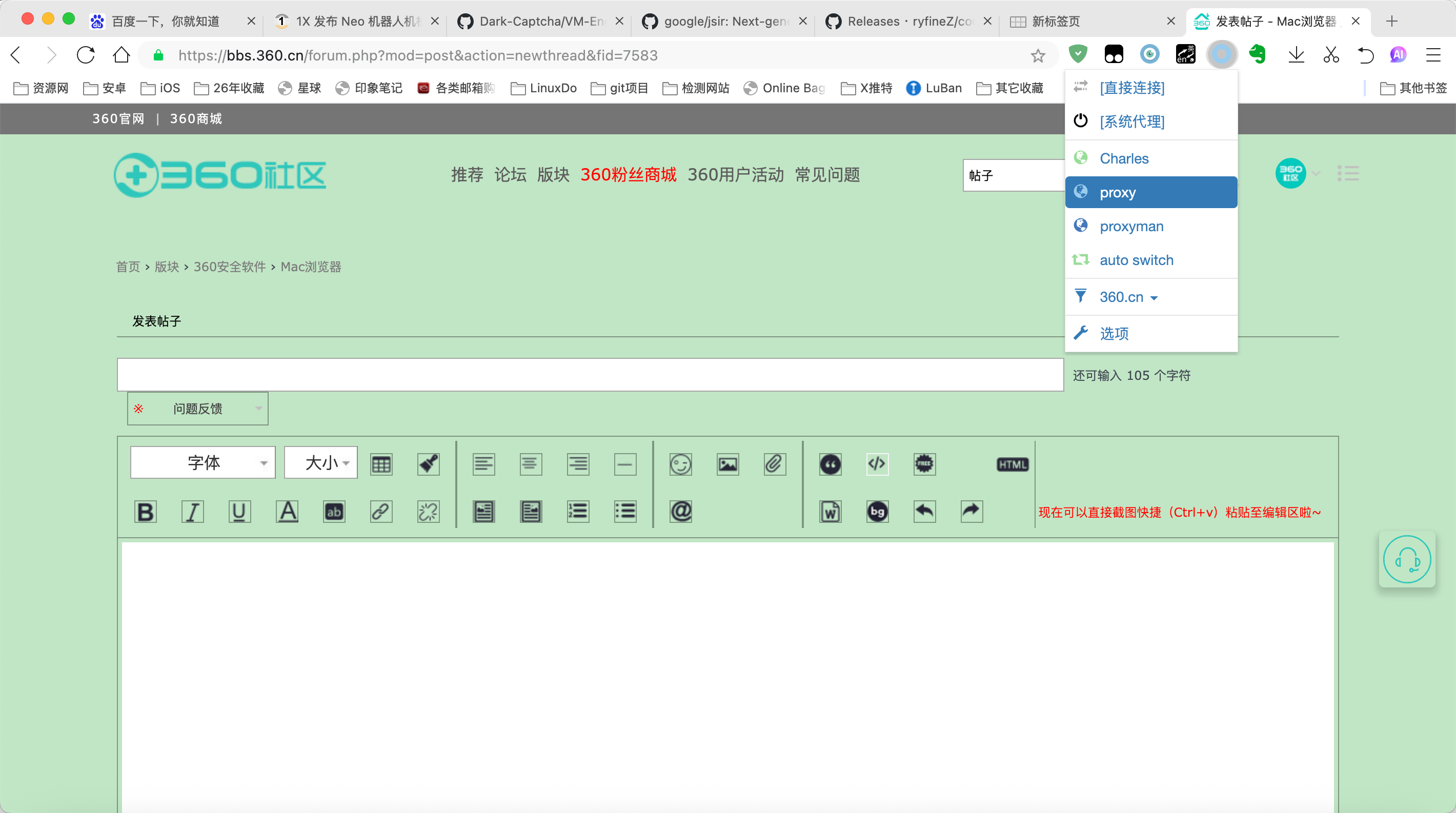Open the 帖子 search type selector
This screenshot has height=813, width=1456.
pos(1014,175)
